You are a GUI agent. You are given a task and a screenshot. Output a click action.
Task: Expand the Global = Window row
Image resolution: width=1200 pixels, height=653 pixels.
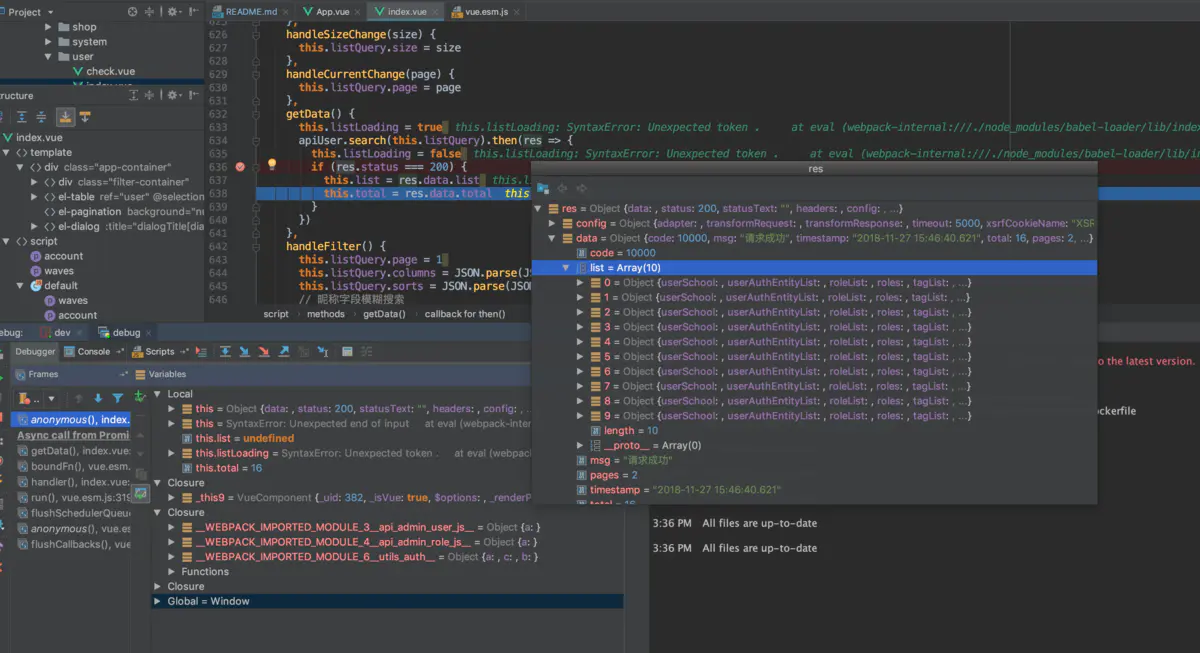(x=157, y=601)
